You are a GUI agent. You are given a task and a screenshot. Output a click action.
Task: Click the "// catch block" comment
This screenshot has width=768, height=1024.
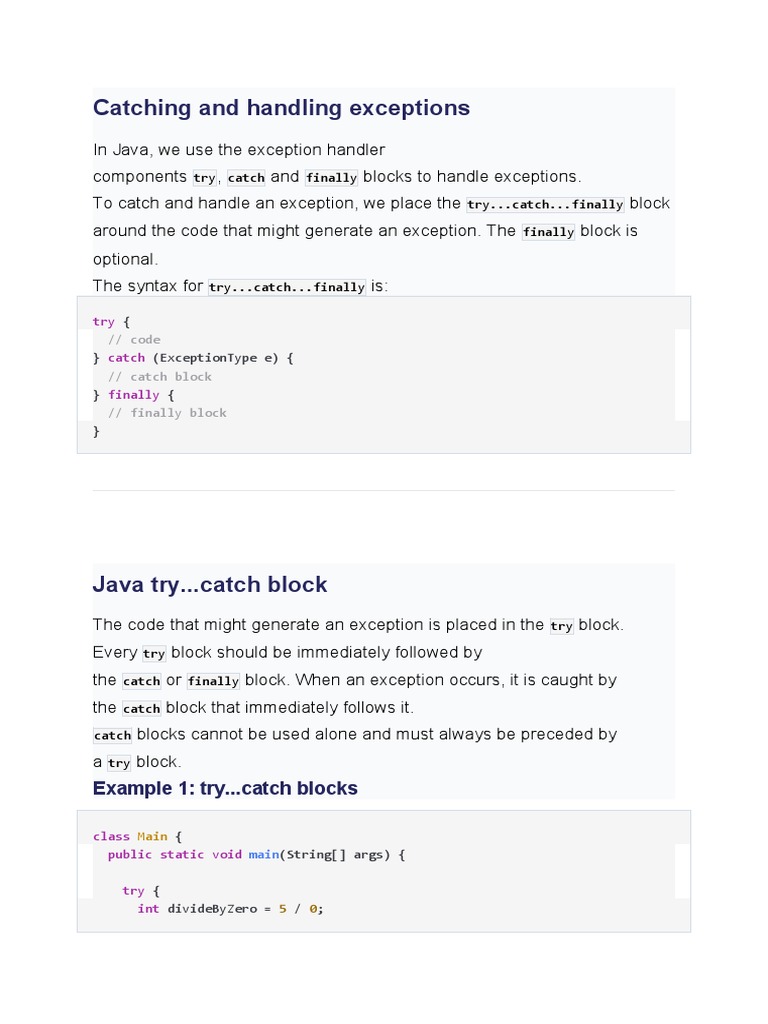(160, 377)
